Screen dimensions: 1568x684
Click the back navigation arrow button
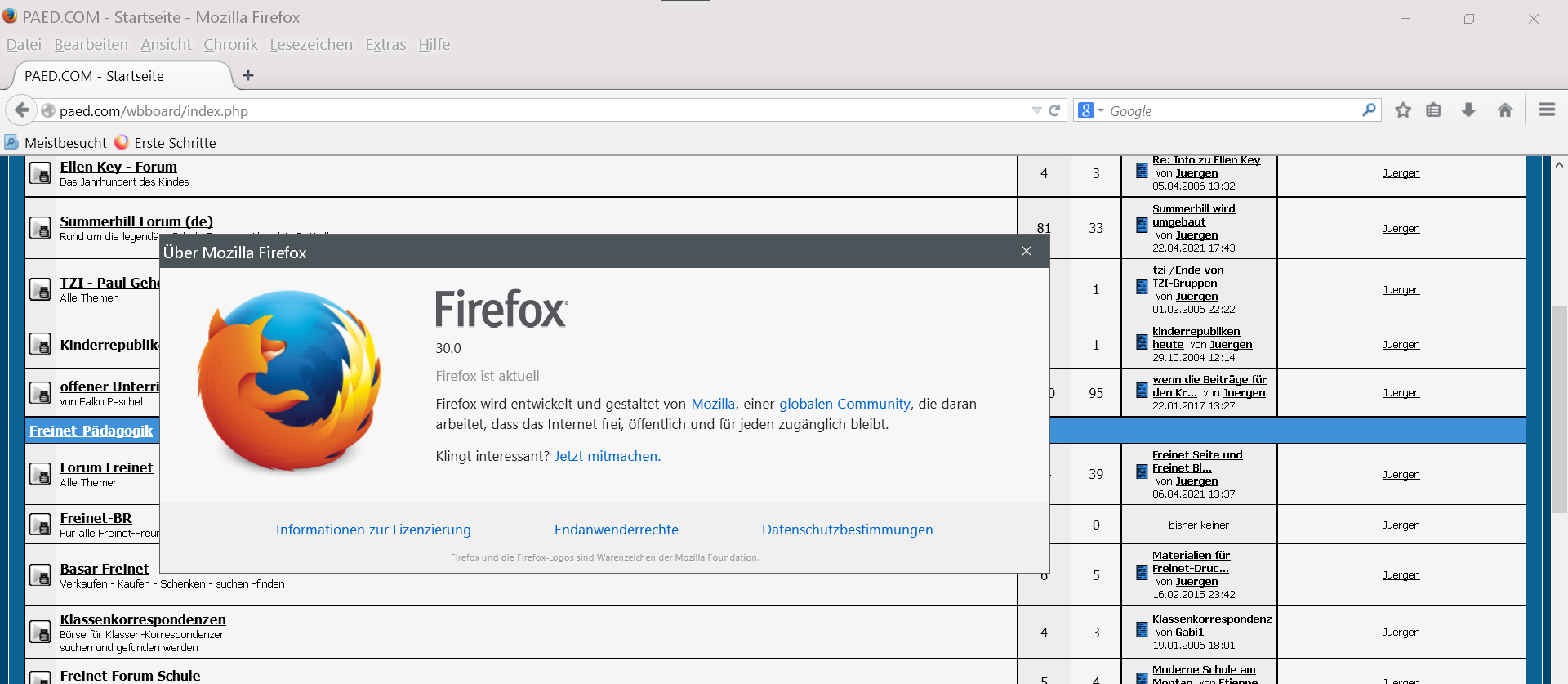22,110
